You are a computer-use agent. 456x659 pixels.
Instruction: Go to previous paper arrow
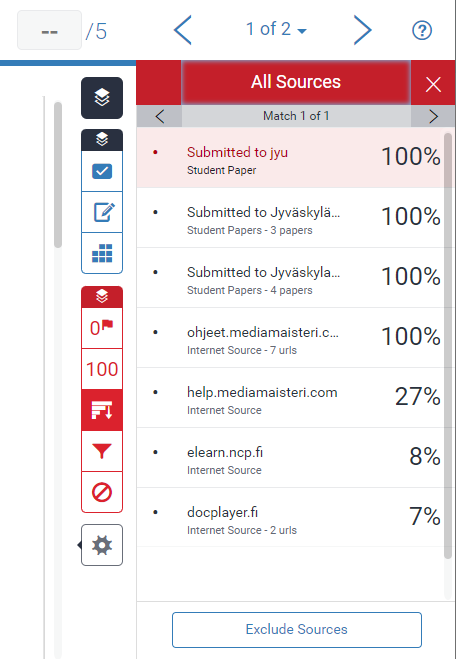point(183,30)
